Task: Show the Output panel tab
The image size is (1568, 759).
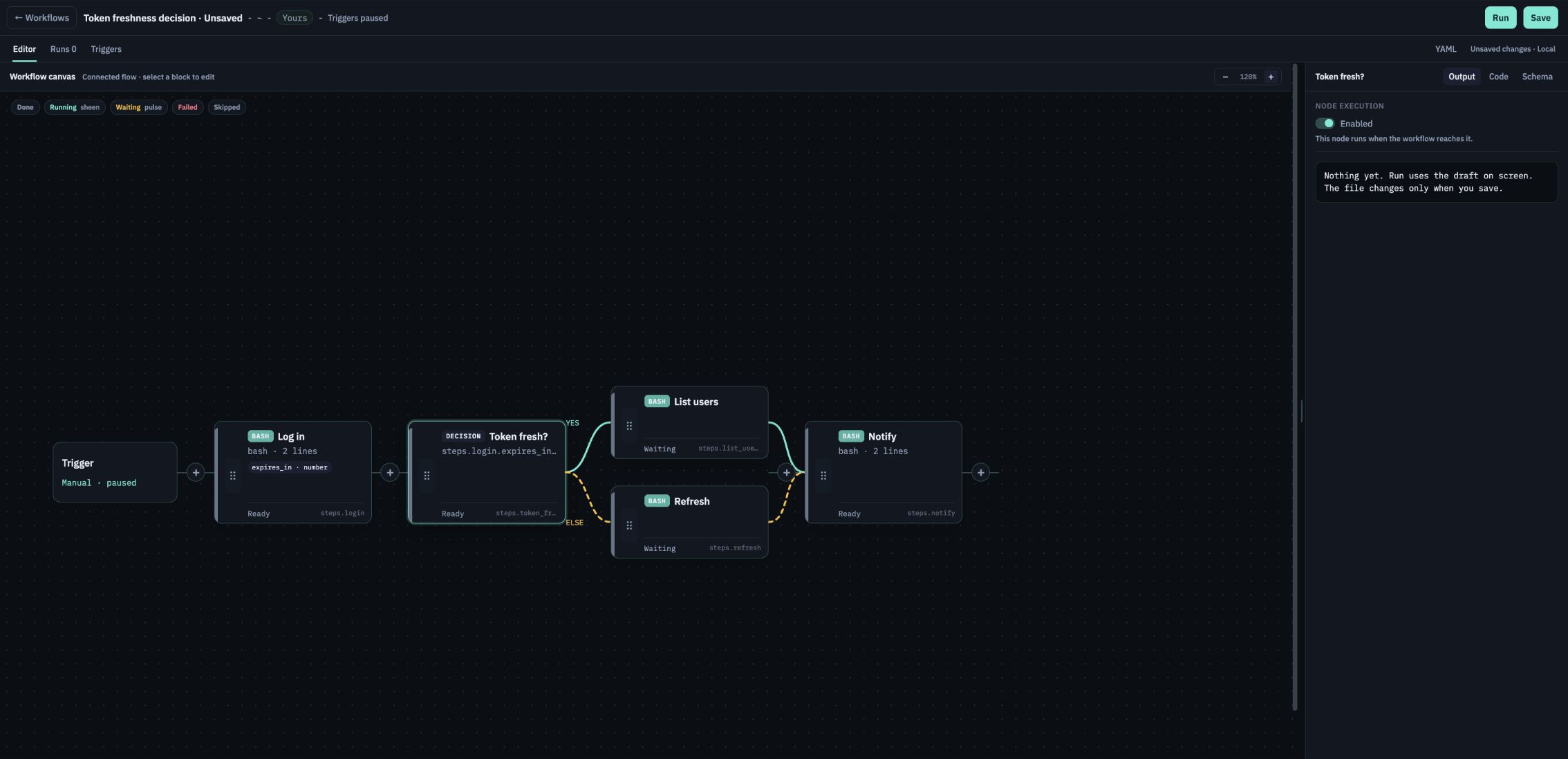Action: tap(1462, 77)
